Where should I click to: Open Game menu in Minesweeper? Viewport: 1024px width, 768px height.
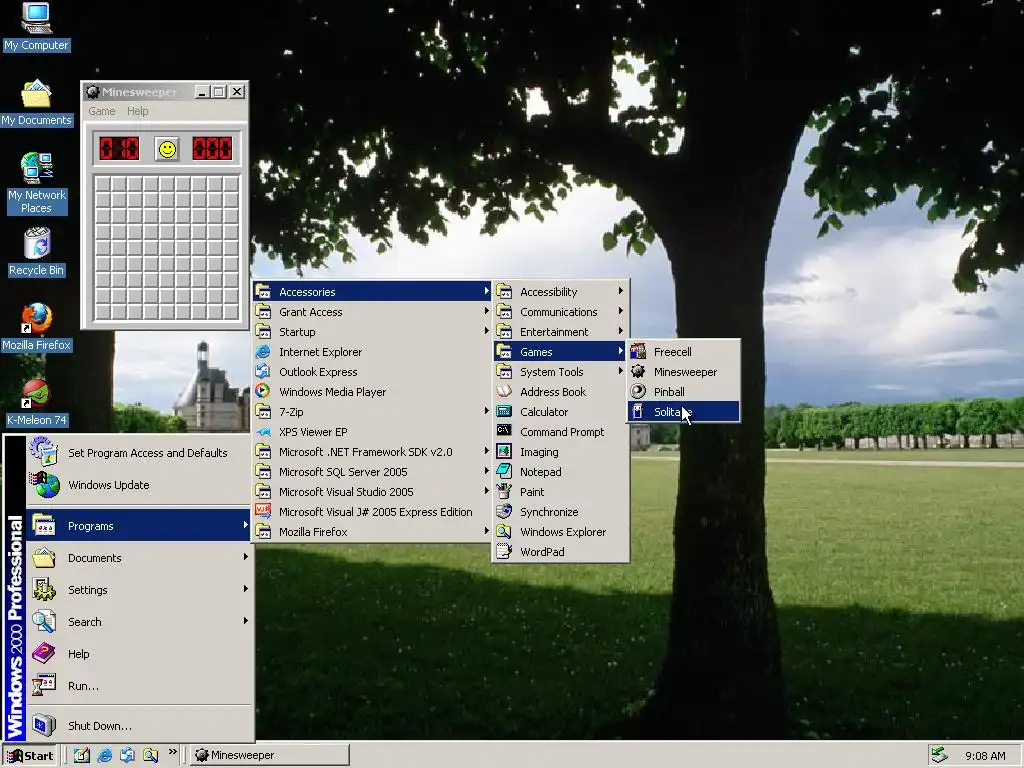tap(102, 111)
